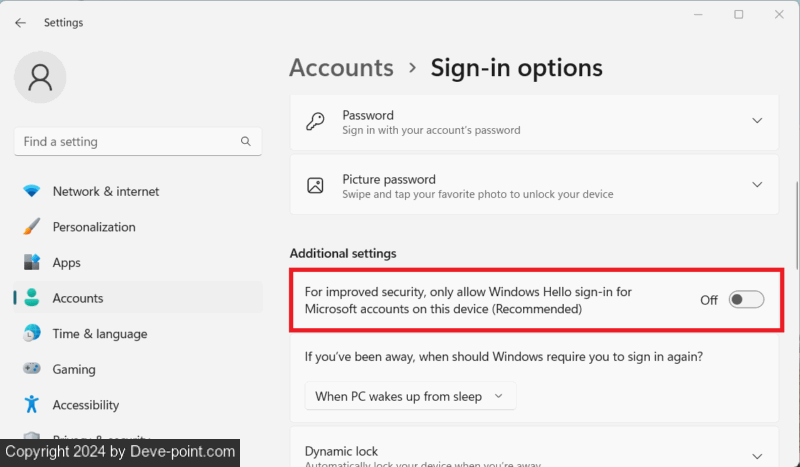This screenshot has width=800, height=467.
Task: Select Accounts in the sidebar
Action: (78, 298)
